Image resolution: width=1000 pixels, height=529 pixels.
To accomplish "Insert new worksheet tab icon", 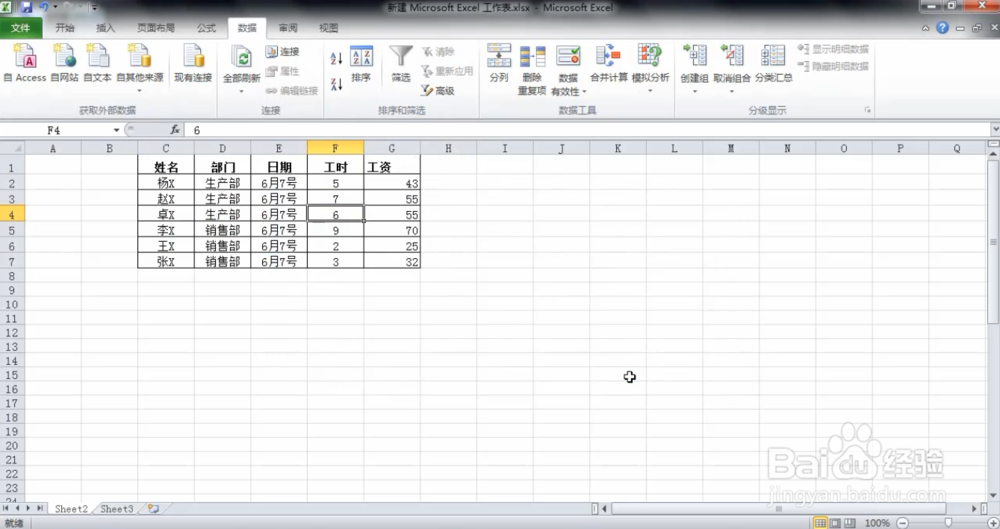I will (153, 509).
